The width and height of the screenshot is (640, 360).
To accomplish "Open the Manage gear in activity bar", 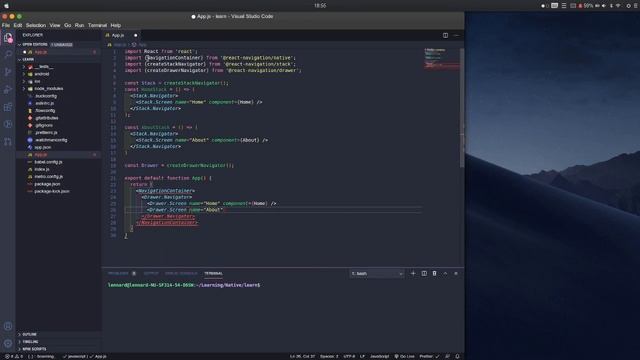I will (x=8, y=343).
